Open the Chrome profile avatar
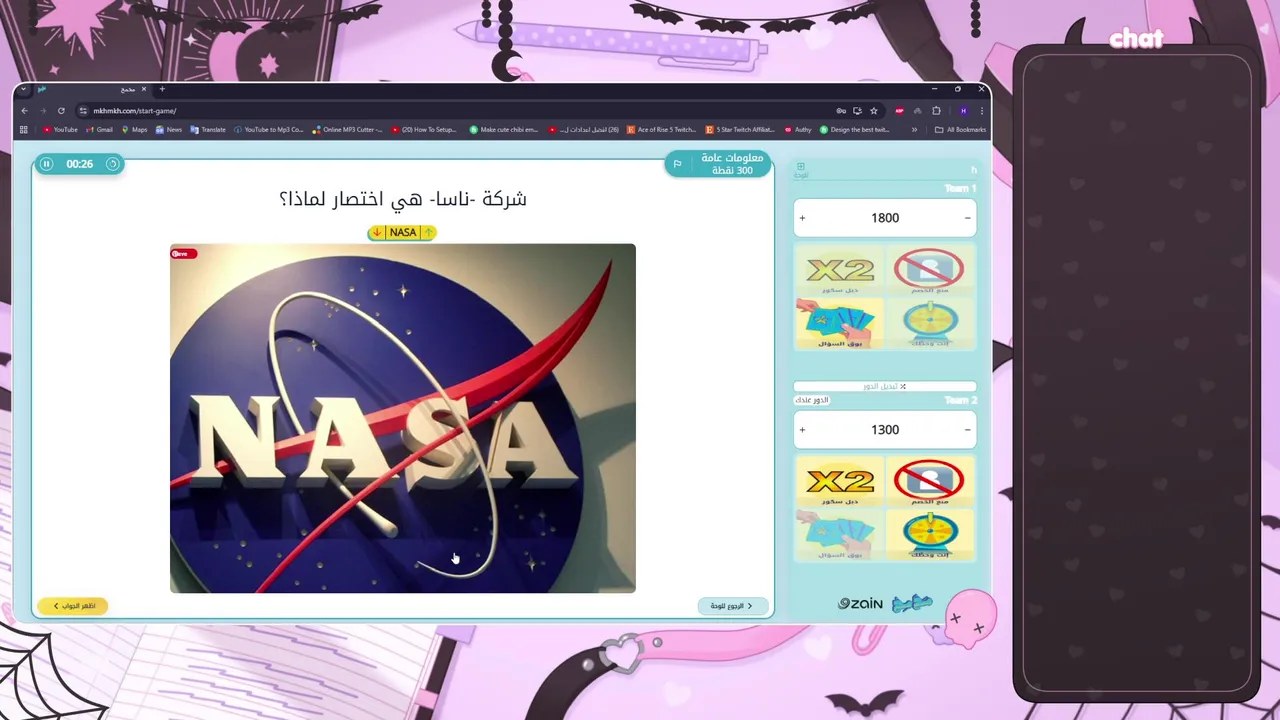 pos(963,111)
